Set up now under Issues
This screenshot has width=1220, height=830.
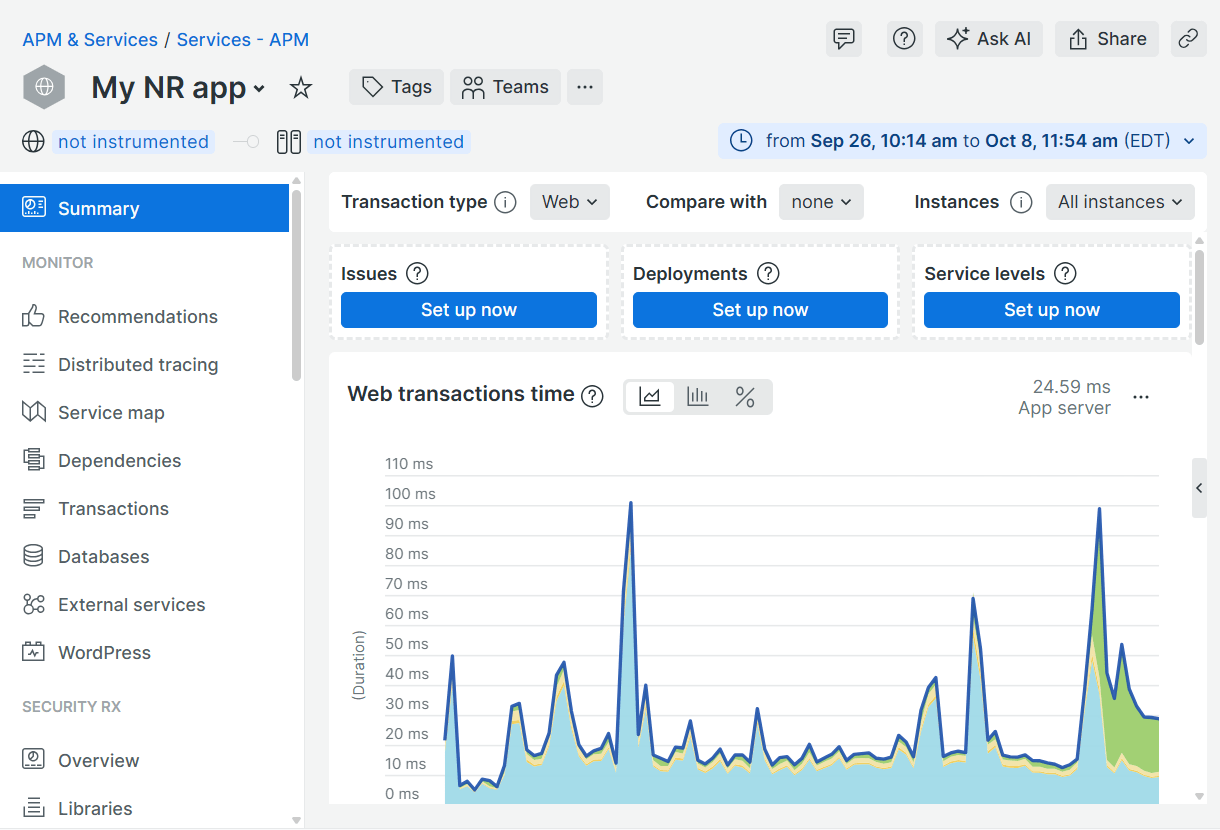tap(469, 310)
